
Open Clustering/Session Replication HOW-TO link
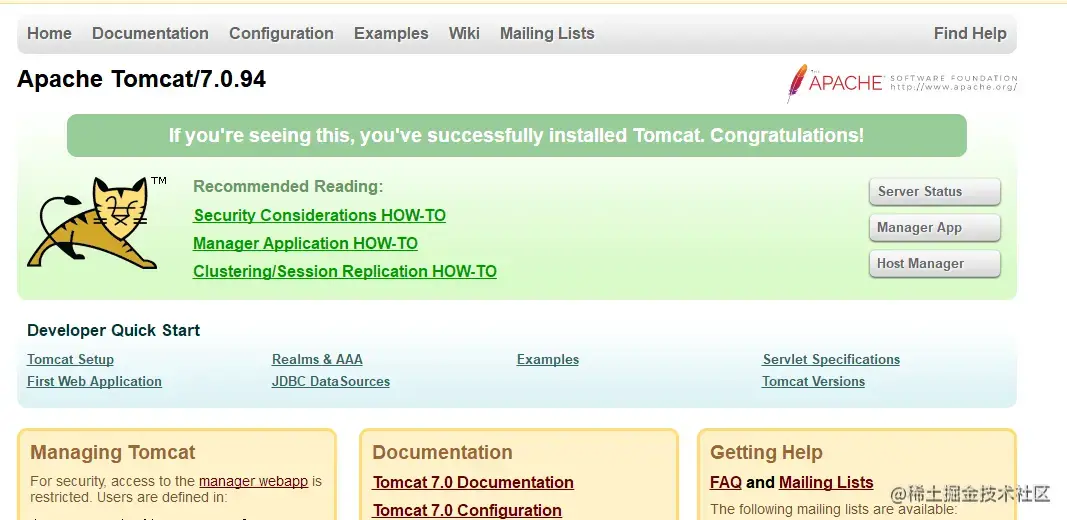click(x=345, y=272)
